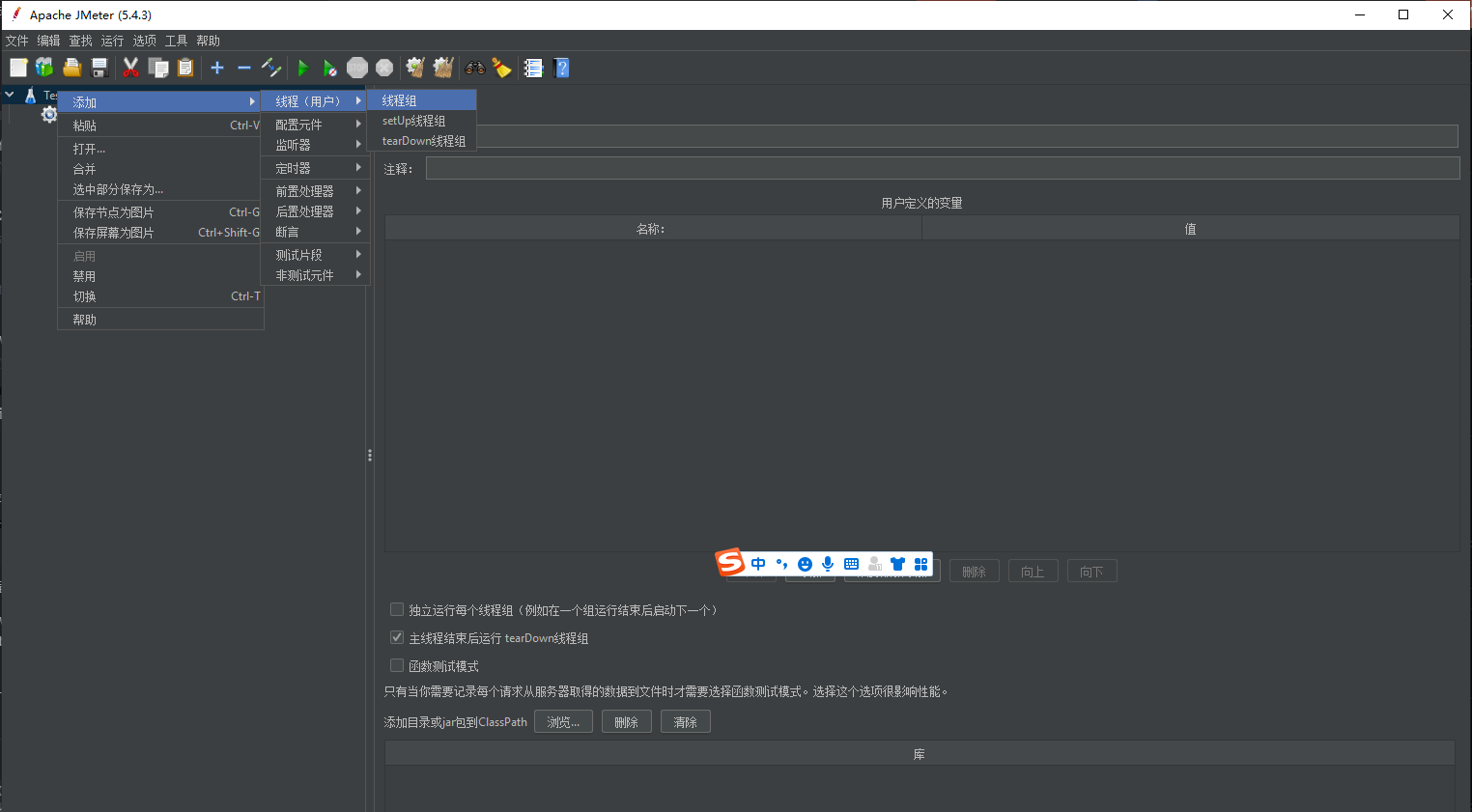Expand the 测试片段 submenu

coord(315,255)
